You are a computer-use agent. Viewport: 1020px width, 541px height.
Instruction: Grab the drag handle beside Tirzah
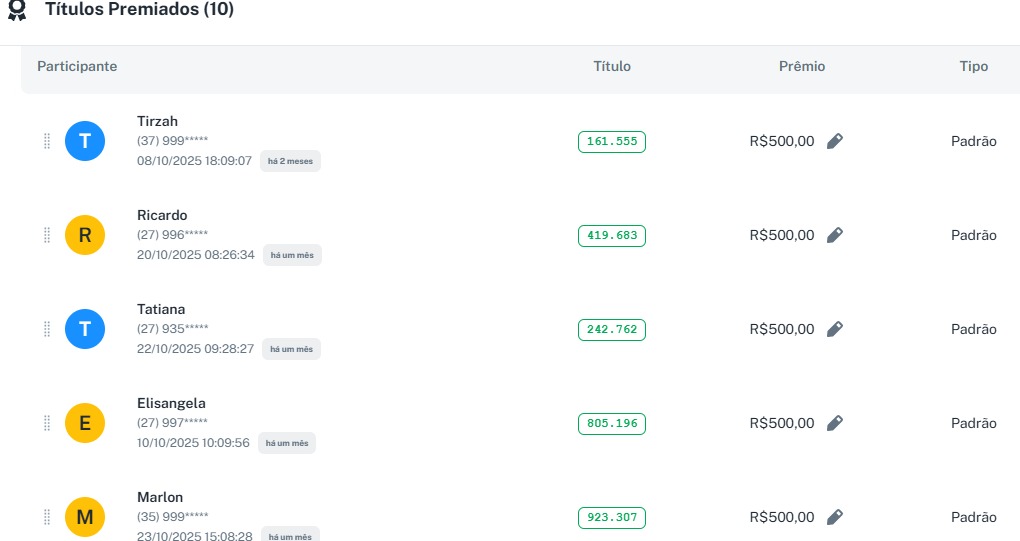[x=47, y=141]
